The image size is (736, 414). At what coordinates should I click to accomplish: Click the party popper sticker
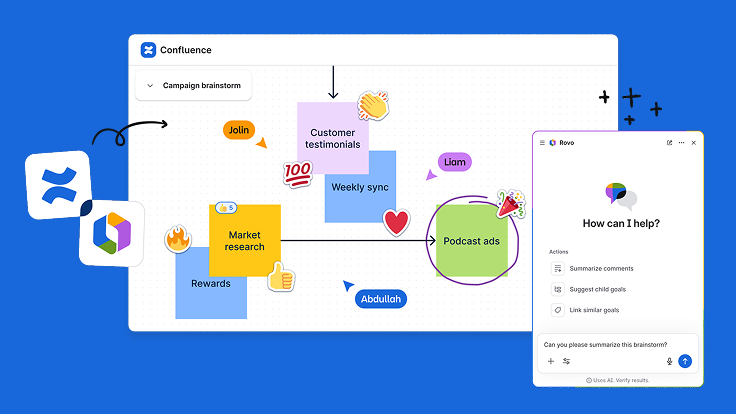point(511,204)
